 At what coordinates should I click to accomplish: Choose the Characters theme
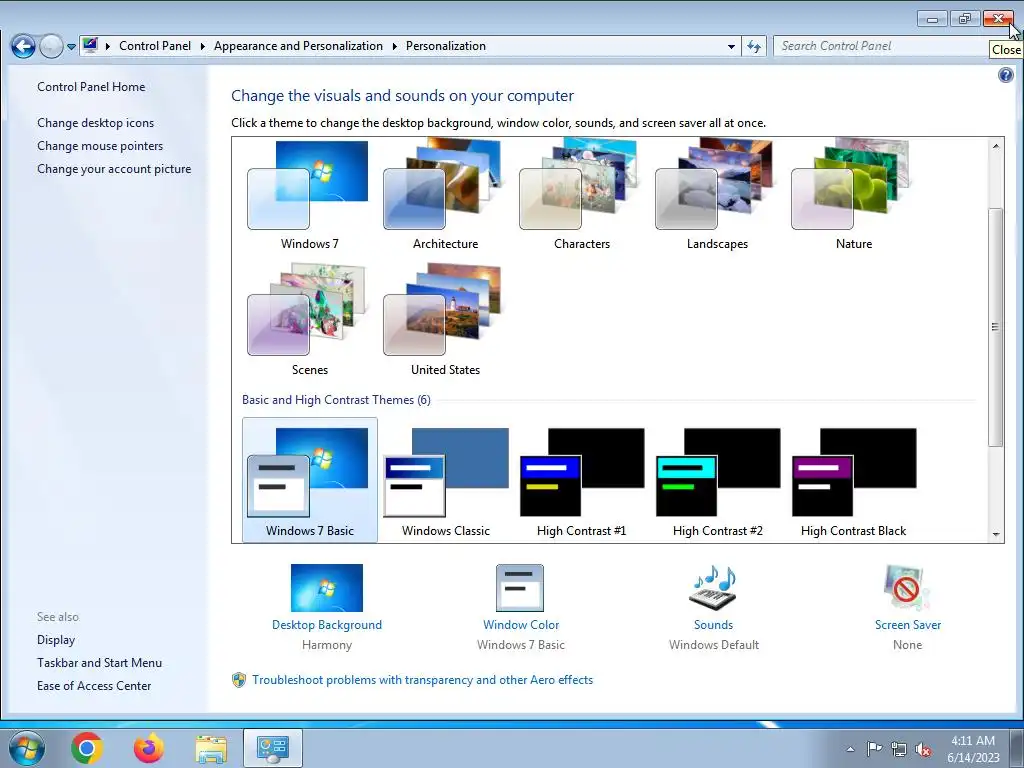[581, 195]
